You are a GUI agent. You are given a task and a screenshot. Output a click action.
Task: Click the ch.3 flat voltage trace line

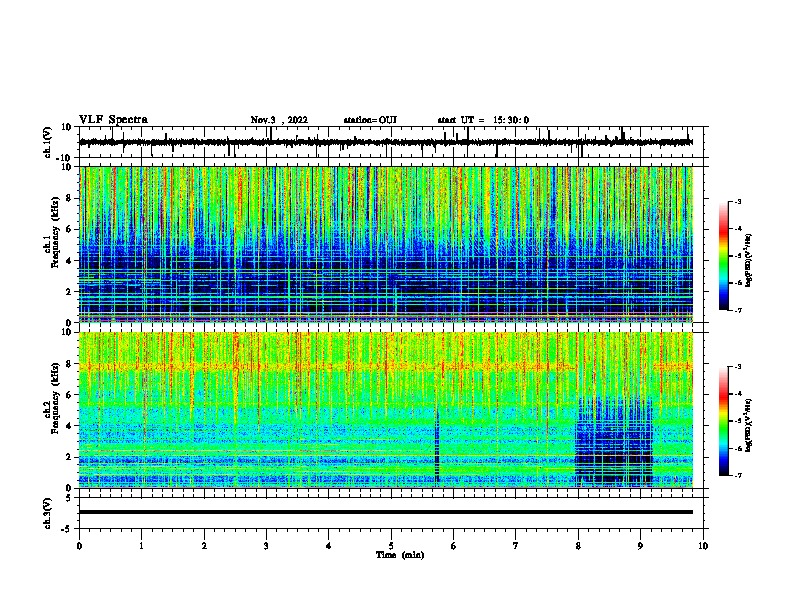point(385,512)
